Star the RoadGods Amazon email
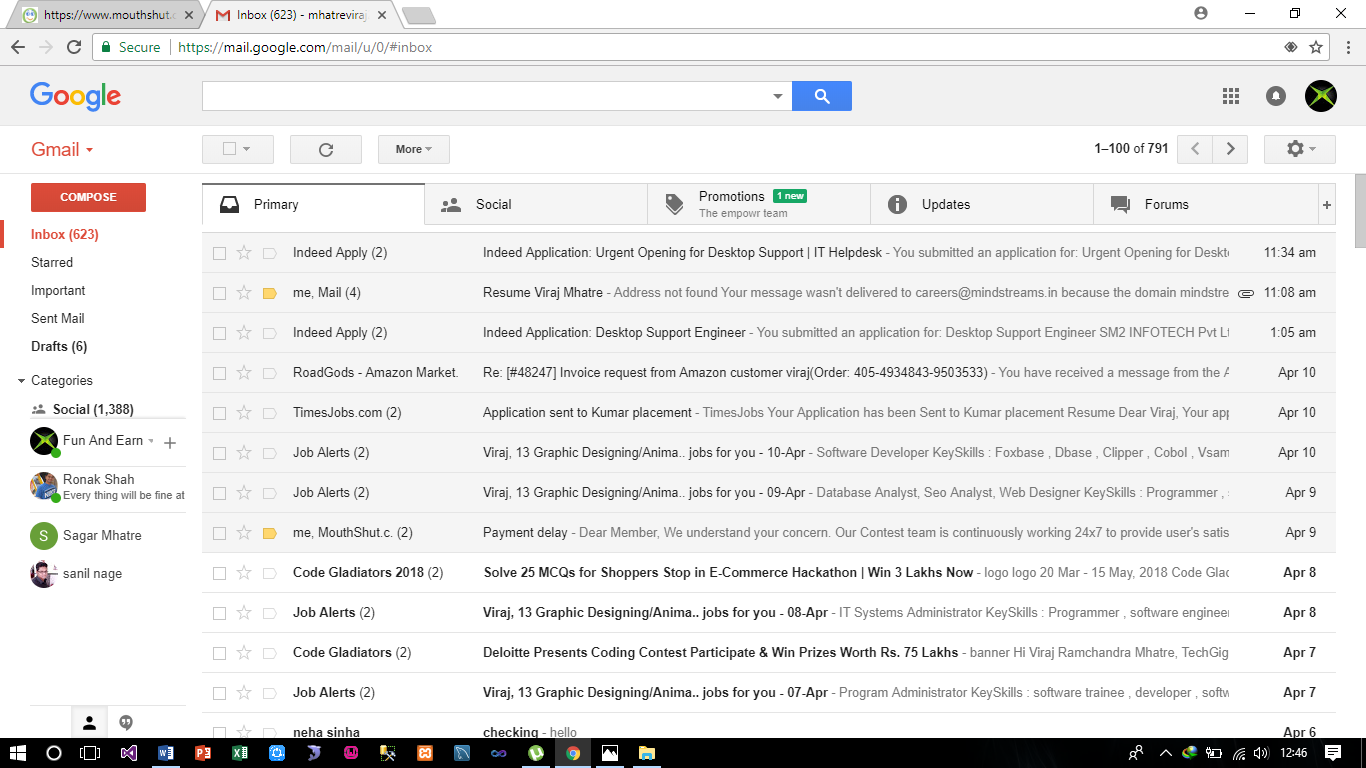1366x768 pixels. click(x=244, y=373)
